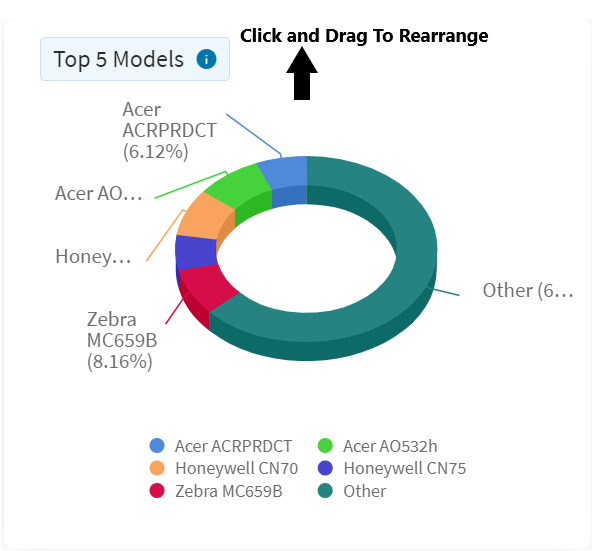This screenshot has width=593, height=551.
Task: Toggle Acer ACRPRDCT legend series
Action: point(220,446)
